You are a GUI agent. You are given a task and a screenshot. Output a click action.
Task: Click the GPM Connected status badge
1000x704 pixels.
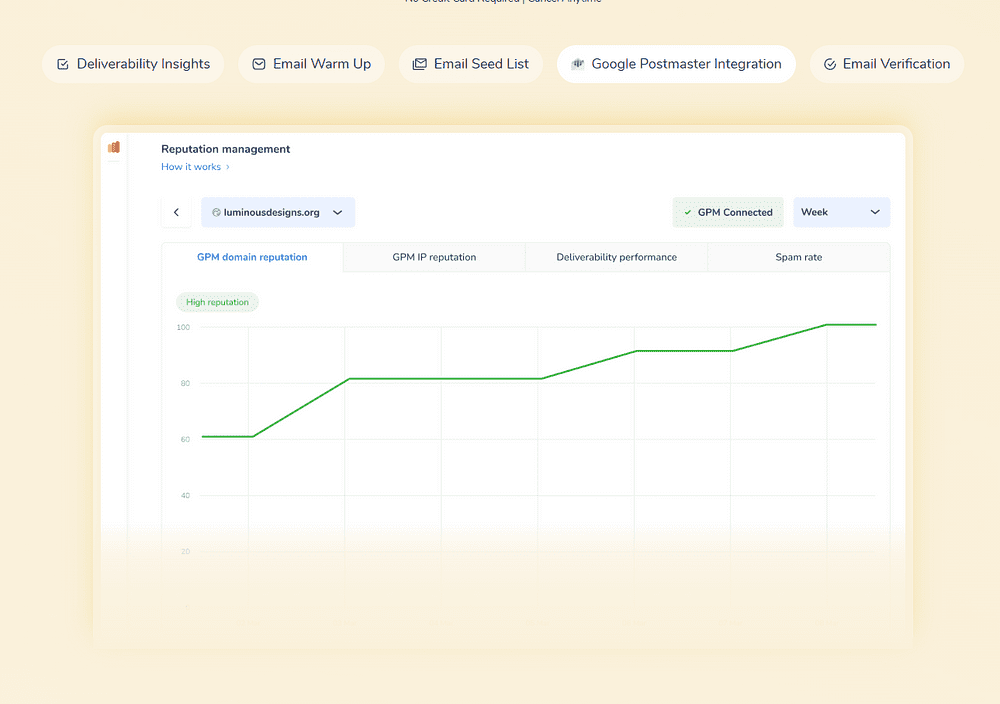click(x=728, y=212)
